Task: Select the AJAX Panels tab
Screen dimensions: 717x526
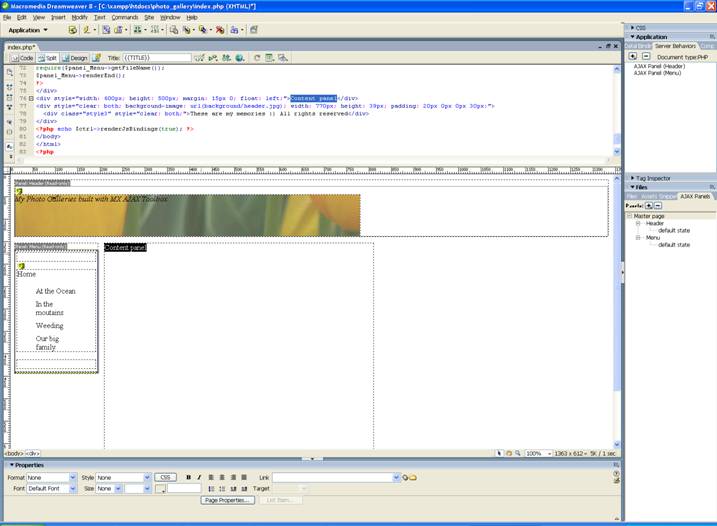Action: (x=695, y=196)
